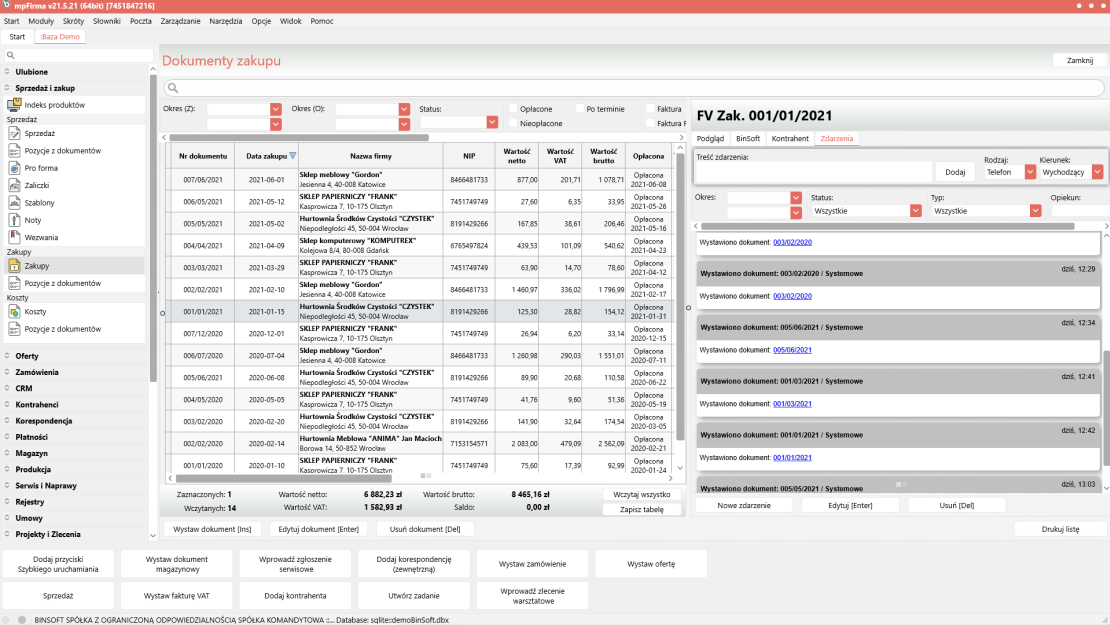
Task: Click the Wezwania sidebar icon
Action: (14, 237)
